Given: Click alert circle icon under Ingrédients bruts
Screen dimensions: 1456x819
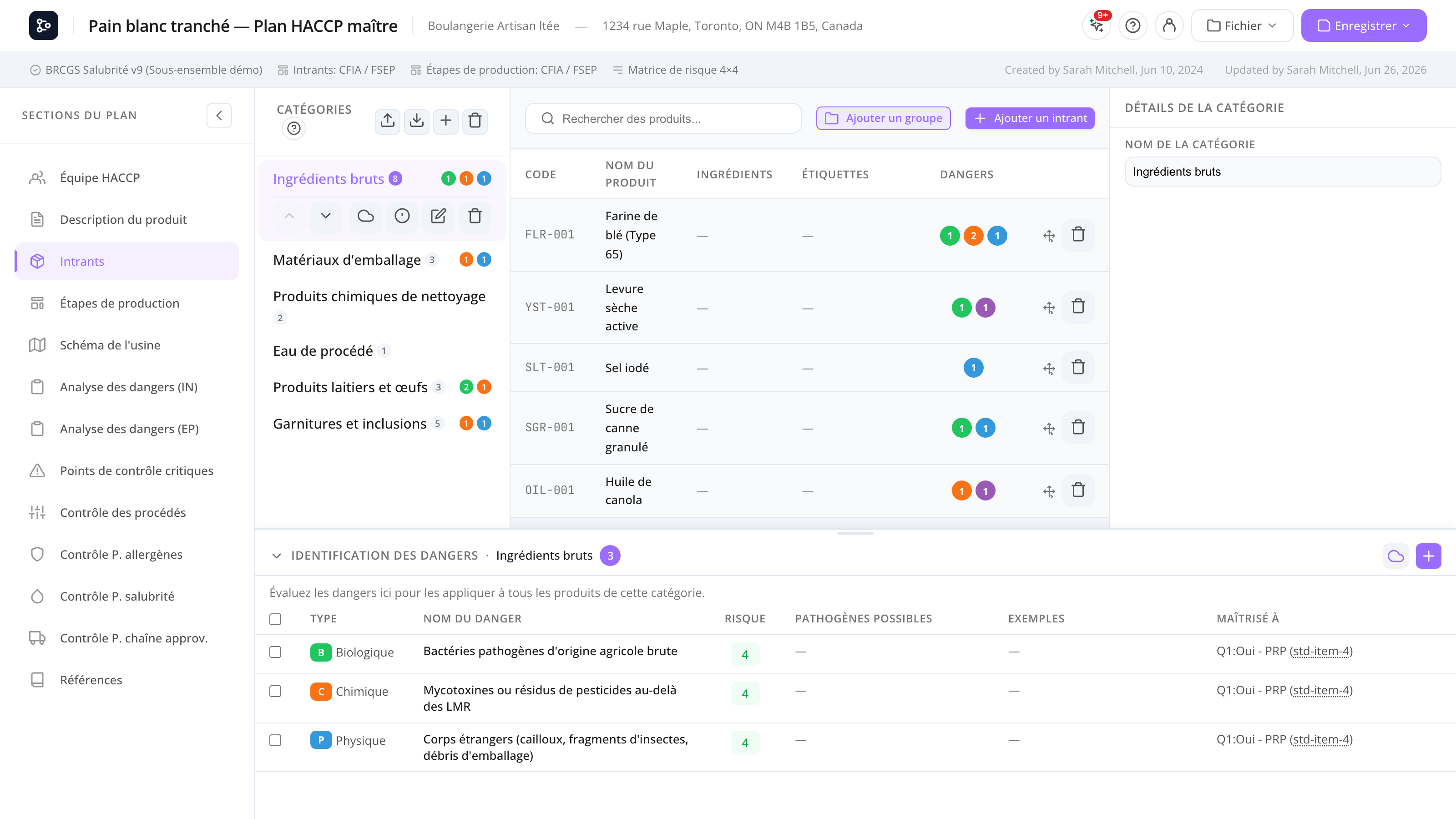Looking at the screenshot, I should pos(402,216).
